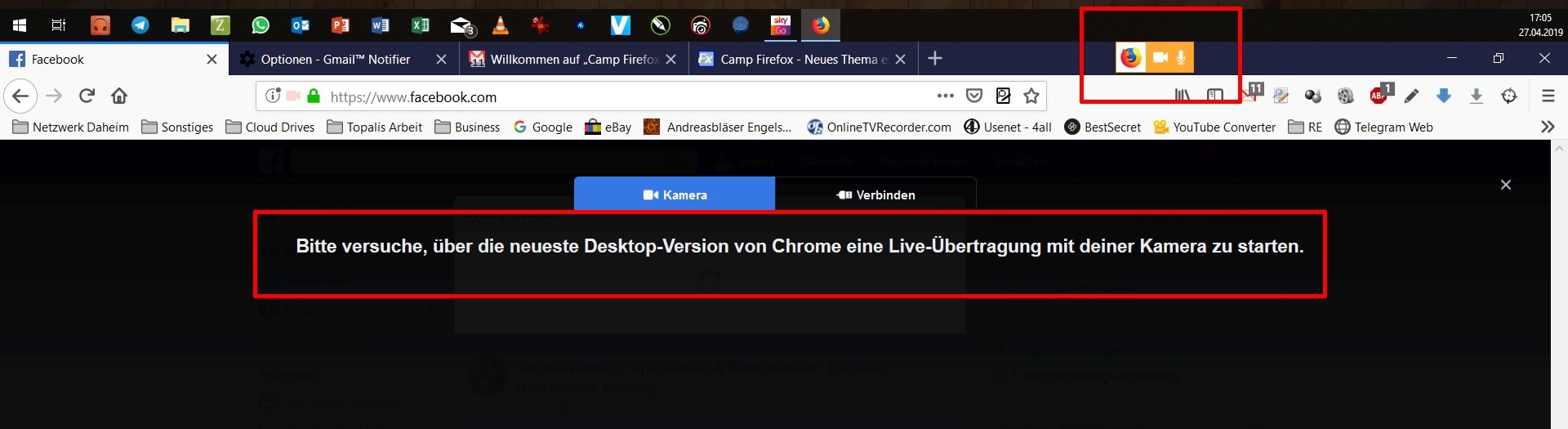
Task: Close the Gmail Notifier tab
Action: click(441, 59)
